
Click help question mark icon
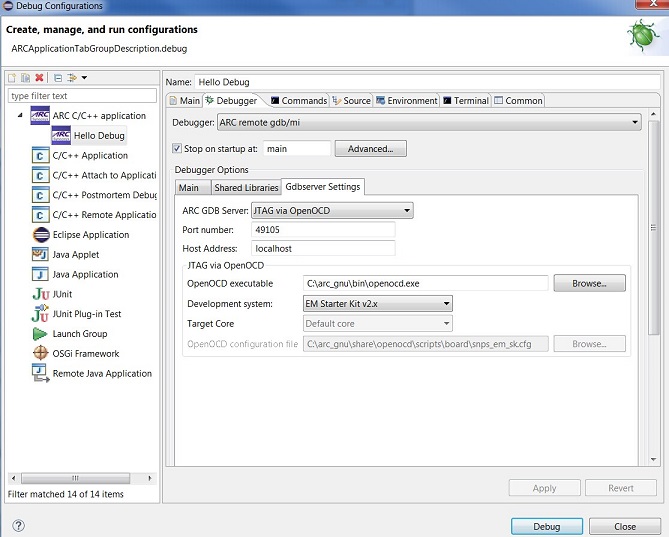point(18,525)
